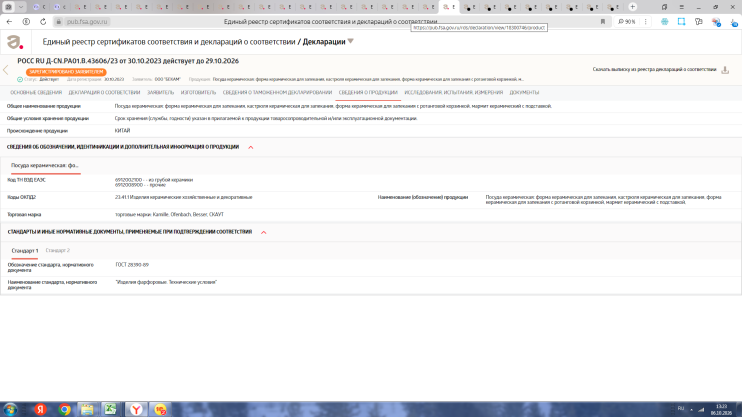Click the lock icon in the address bar
Screen dimensions: 742x417
click(x=59, y=22)
